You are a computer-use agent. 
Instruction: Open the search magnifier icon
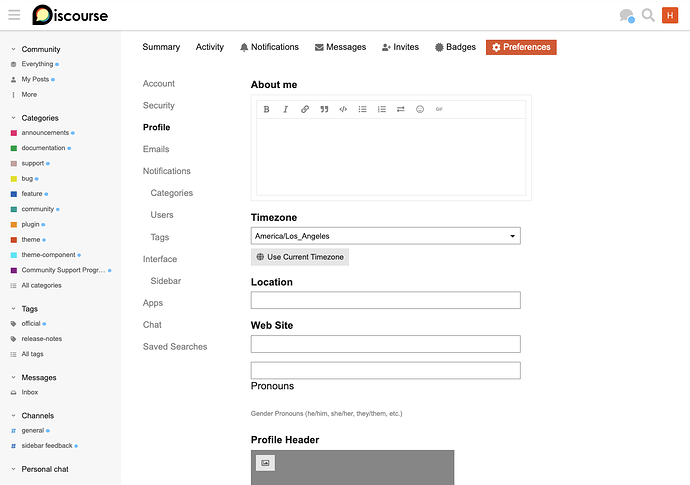648,15
